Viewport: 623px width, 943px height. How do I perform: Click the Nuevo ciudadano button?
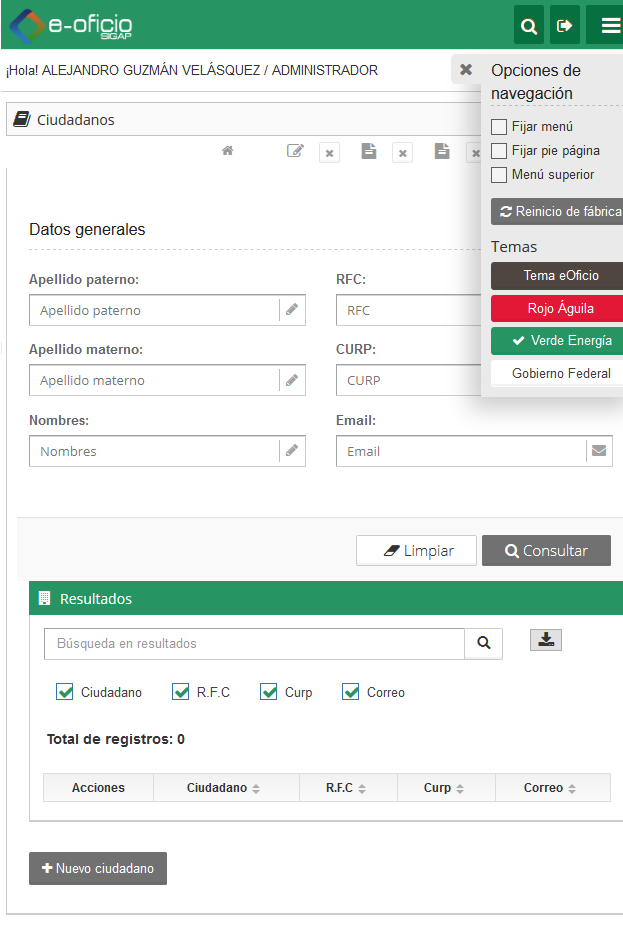click(x=98, y=868)
